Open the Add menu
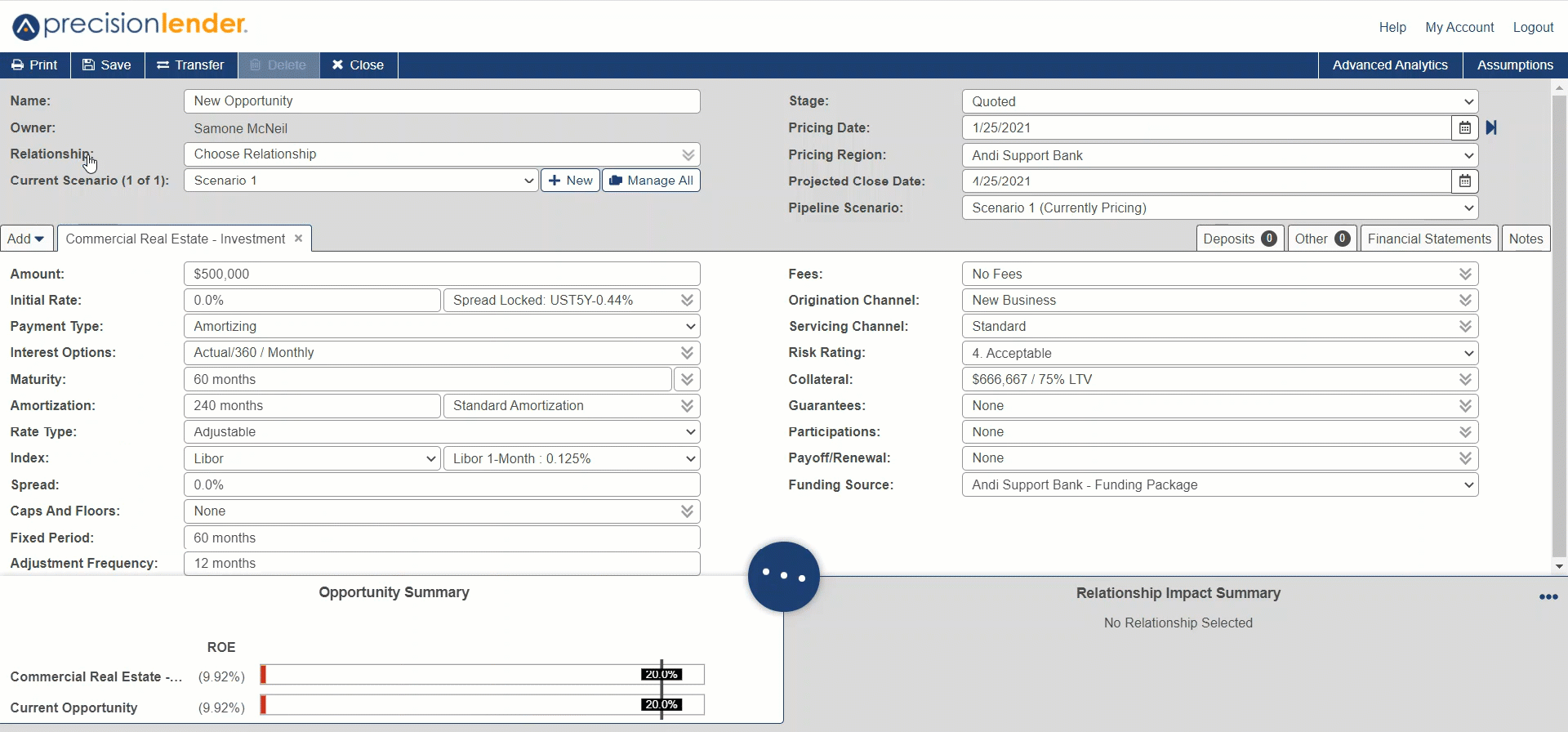The image size is (1568, 732). 27,239
